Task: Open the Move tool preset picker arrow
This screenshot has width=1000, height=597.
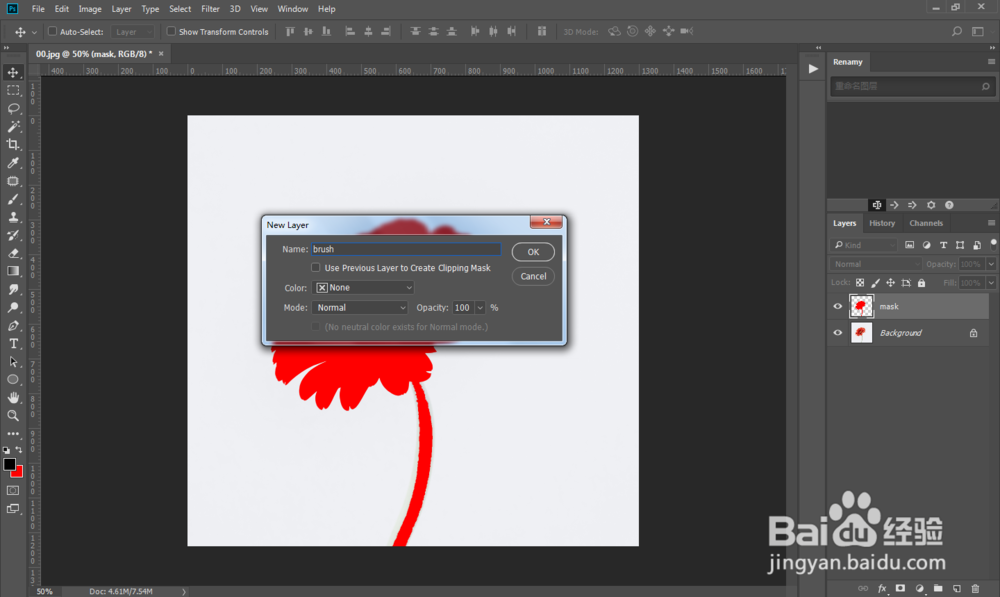Action: click(x=34, y=32)
